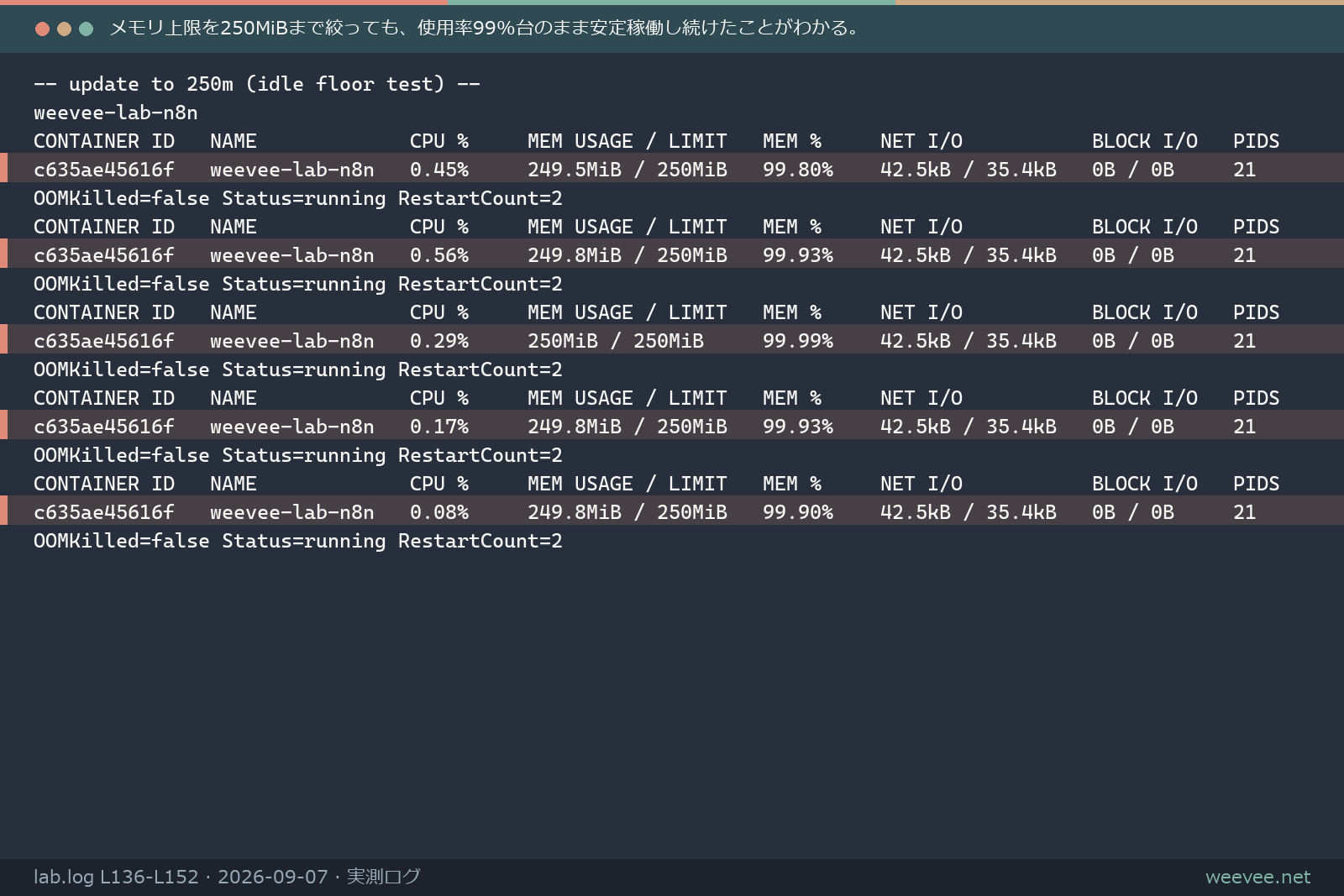Click the green window dot
The image size is (1344, 896).
point(86,29)
